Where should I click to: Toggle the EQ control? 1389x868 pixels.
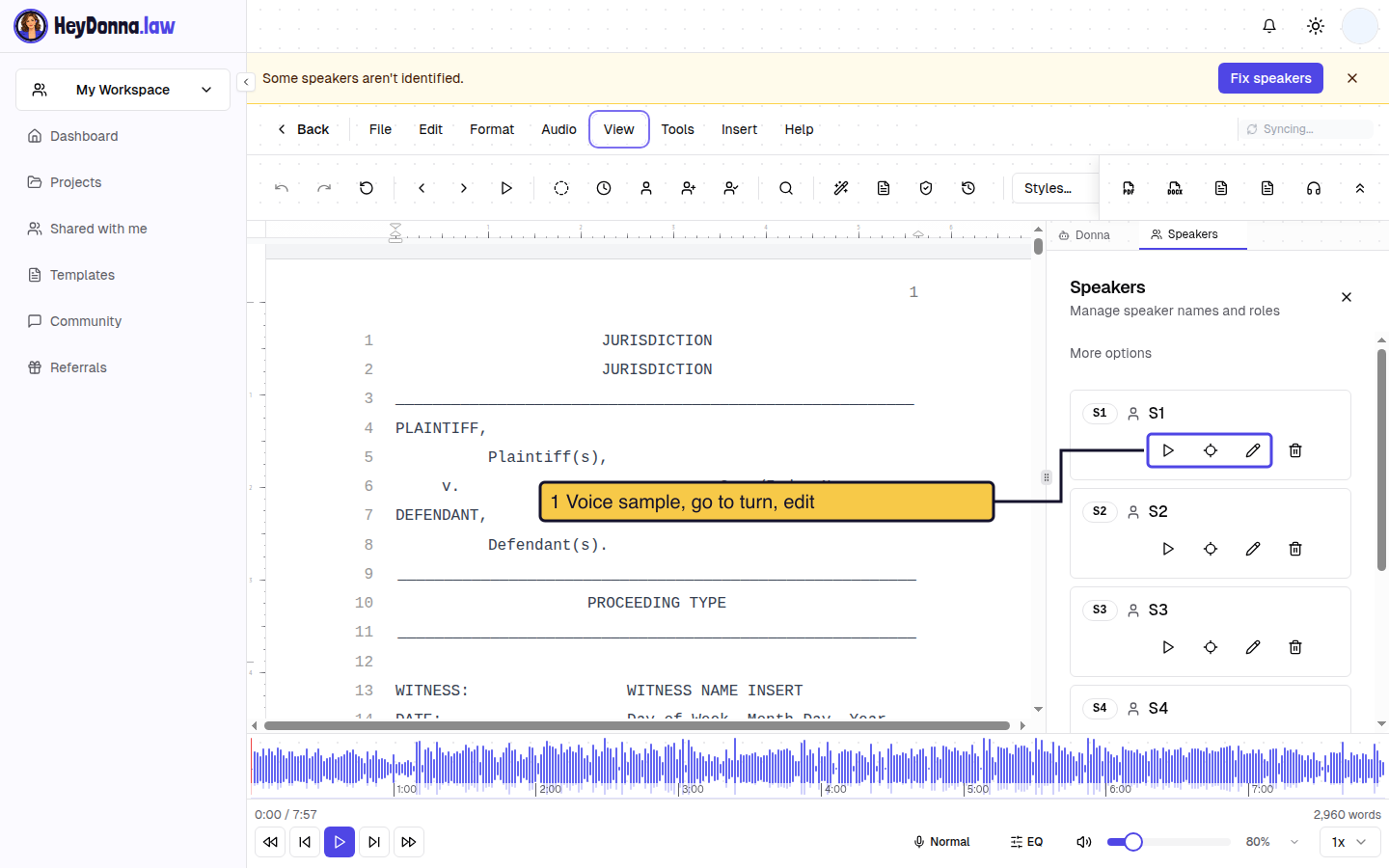tap(1026, 842)
